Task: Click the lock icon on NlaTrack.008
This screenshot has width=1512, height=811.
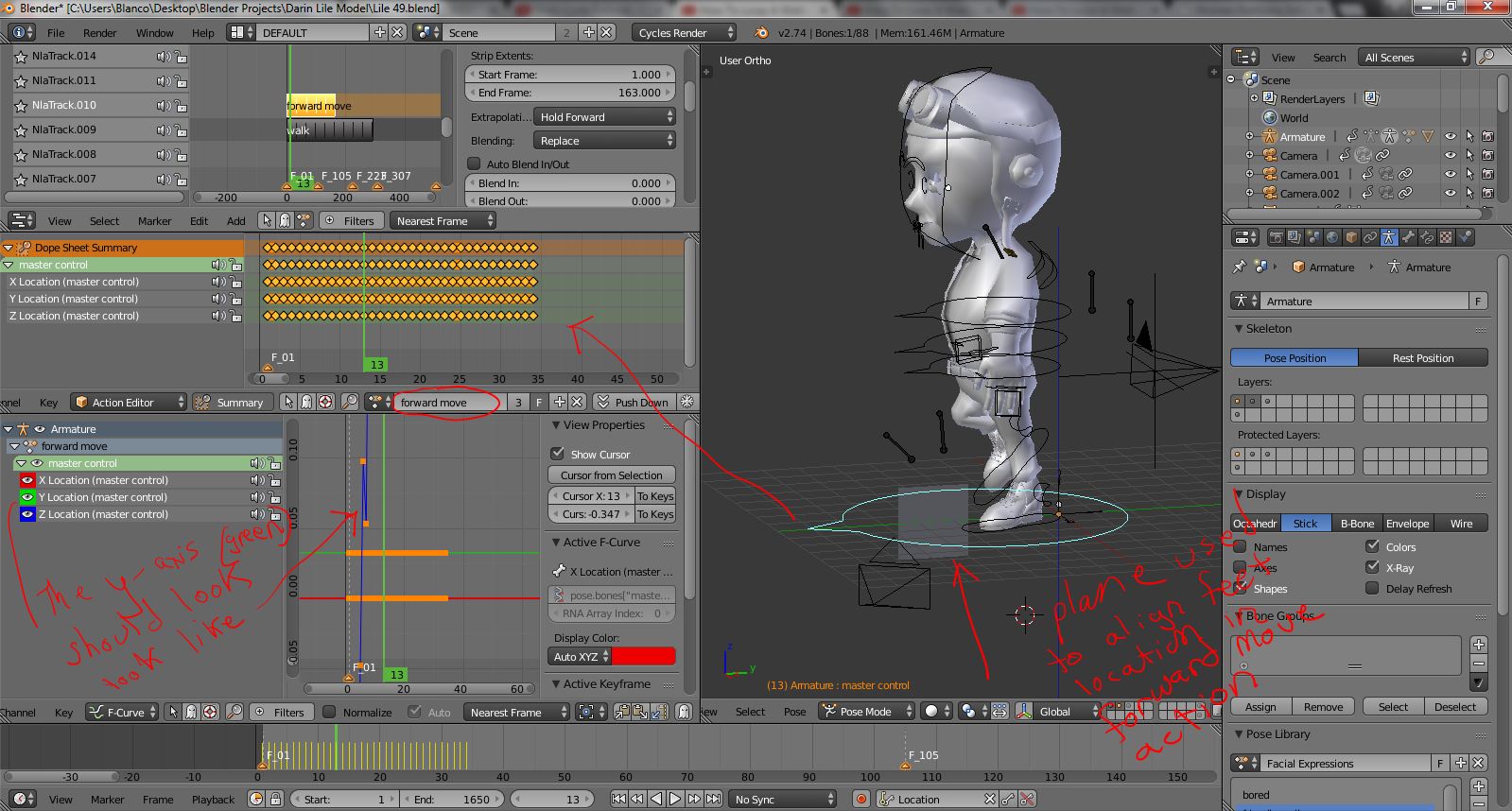Action: pyautogui.click(x=180, y=155)
